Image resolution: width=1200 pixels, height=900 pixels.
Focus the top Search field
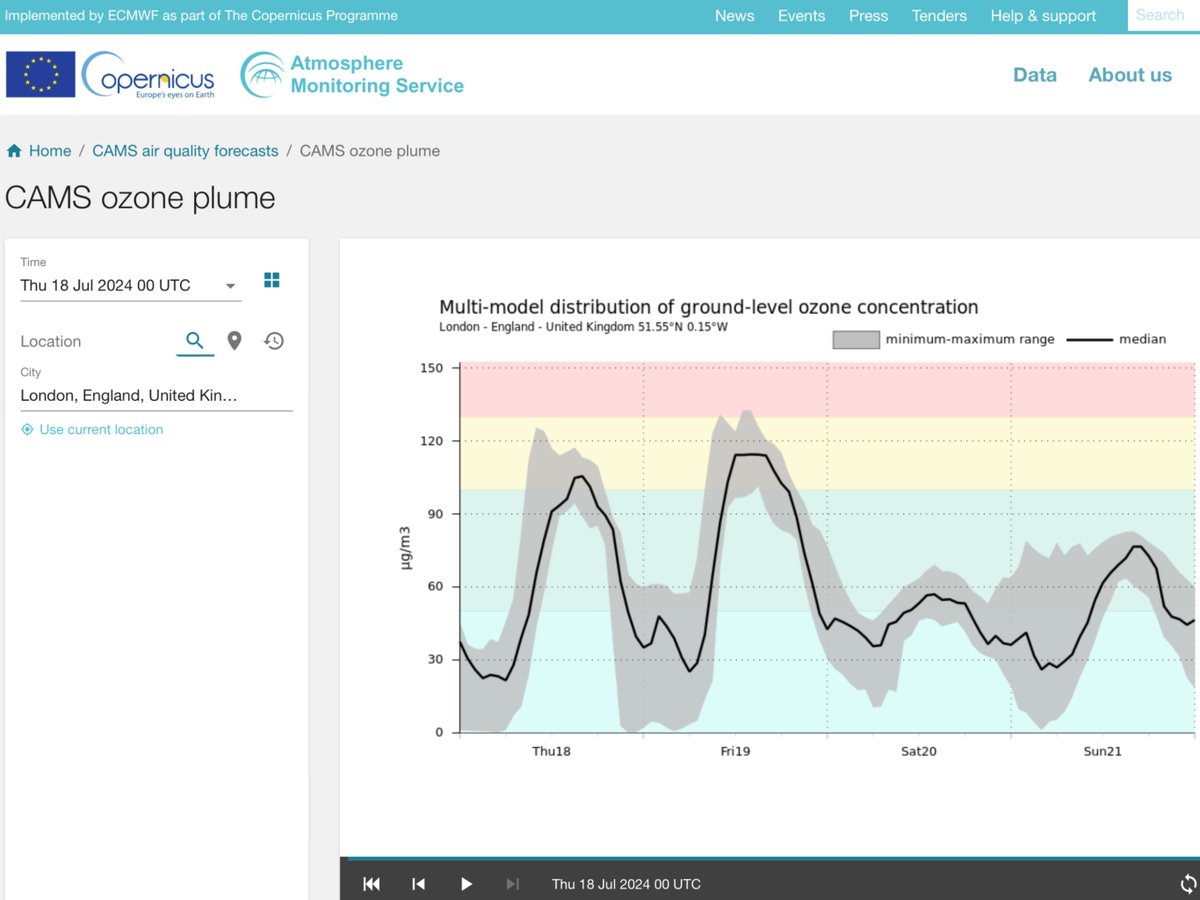(x=1164, y=15)
